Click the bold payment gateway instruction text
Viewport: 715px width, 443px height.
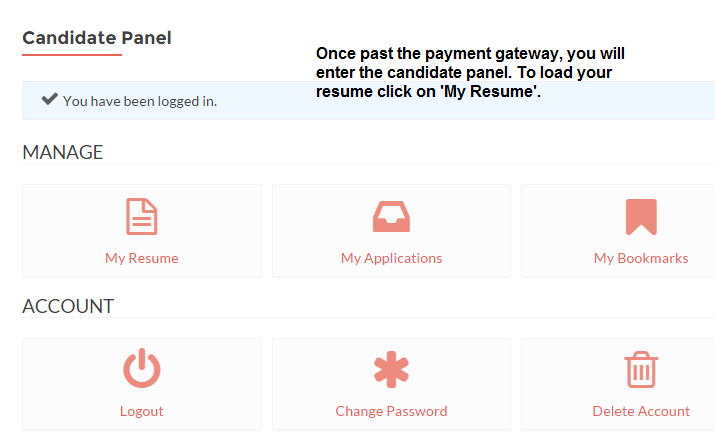coord(470,72)
